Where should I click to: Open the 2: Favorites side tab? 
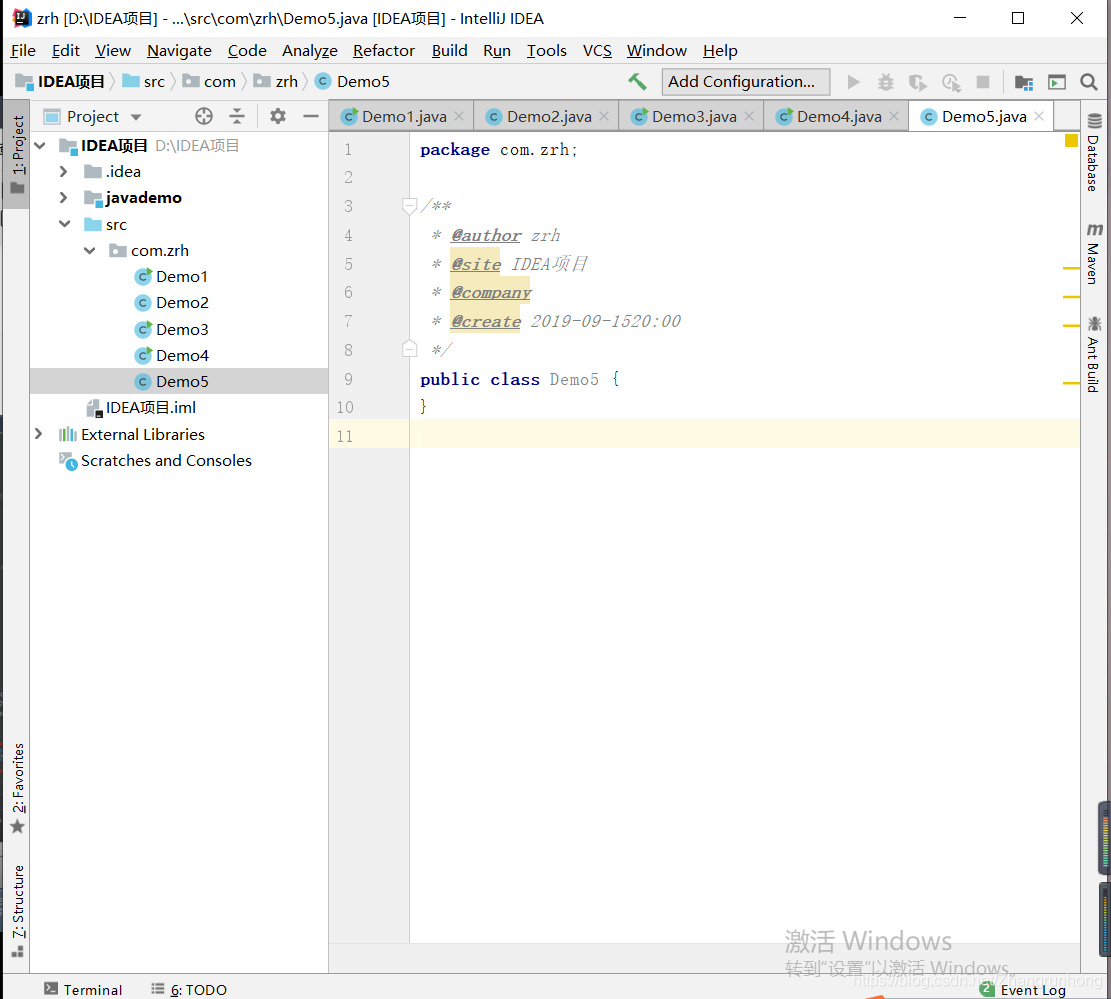18,789
